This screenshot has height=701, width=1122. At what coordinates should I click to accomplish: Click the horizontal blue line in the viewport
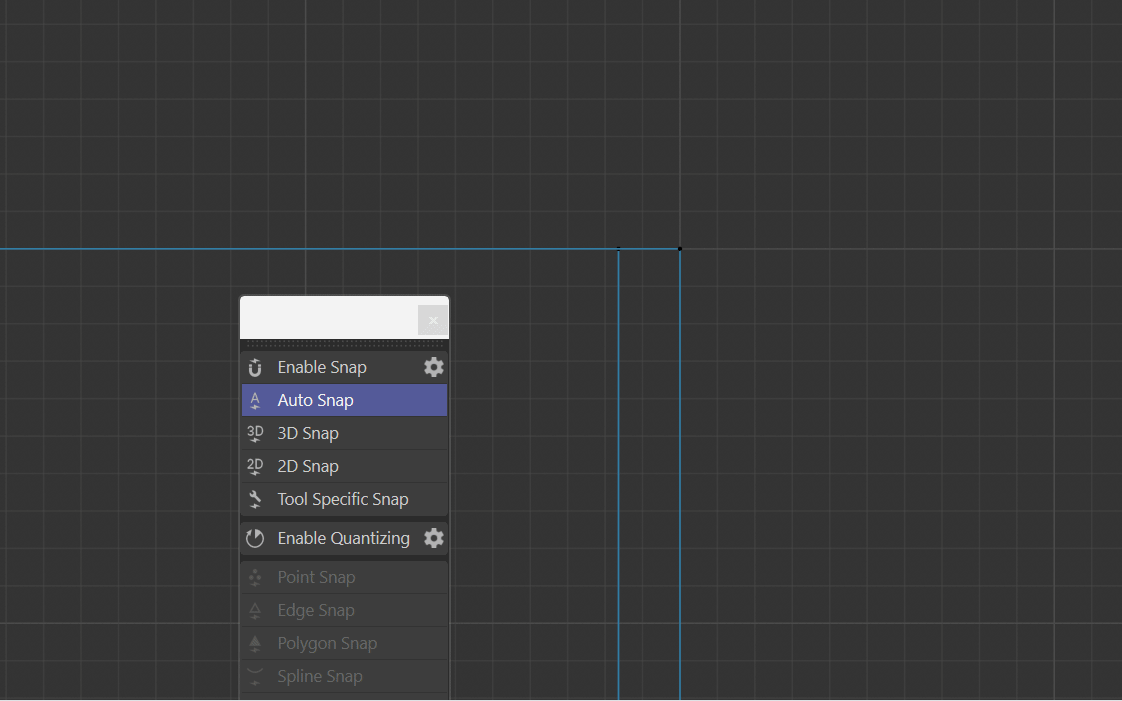tap(300, 249)
